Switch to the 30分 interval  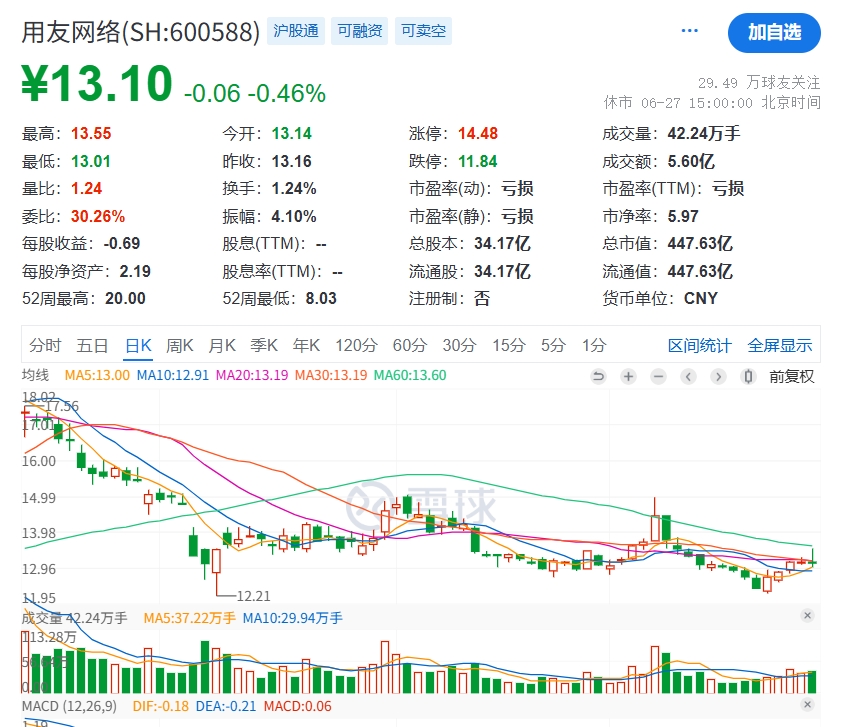pos(460,345)
